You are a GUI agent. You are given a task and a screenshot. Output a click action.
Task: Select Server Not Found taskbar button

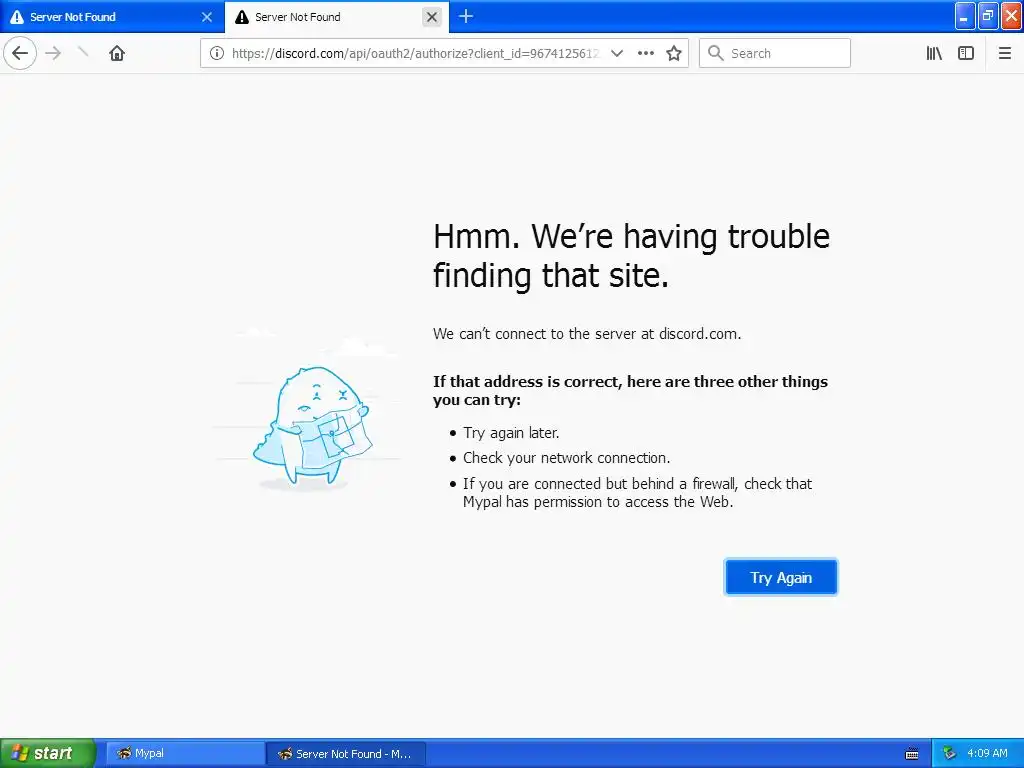coord(346,754)
